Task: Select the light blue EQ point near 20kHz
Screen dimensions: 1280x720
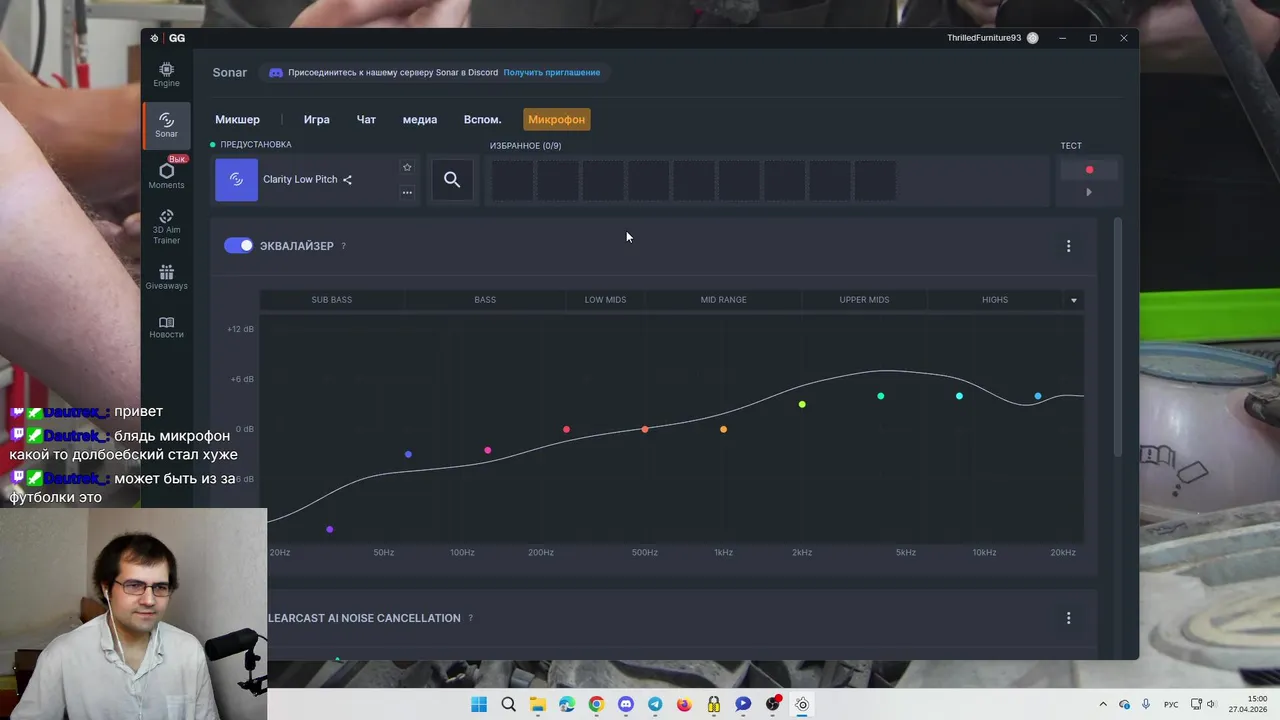Action: point(1038,396)
